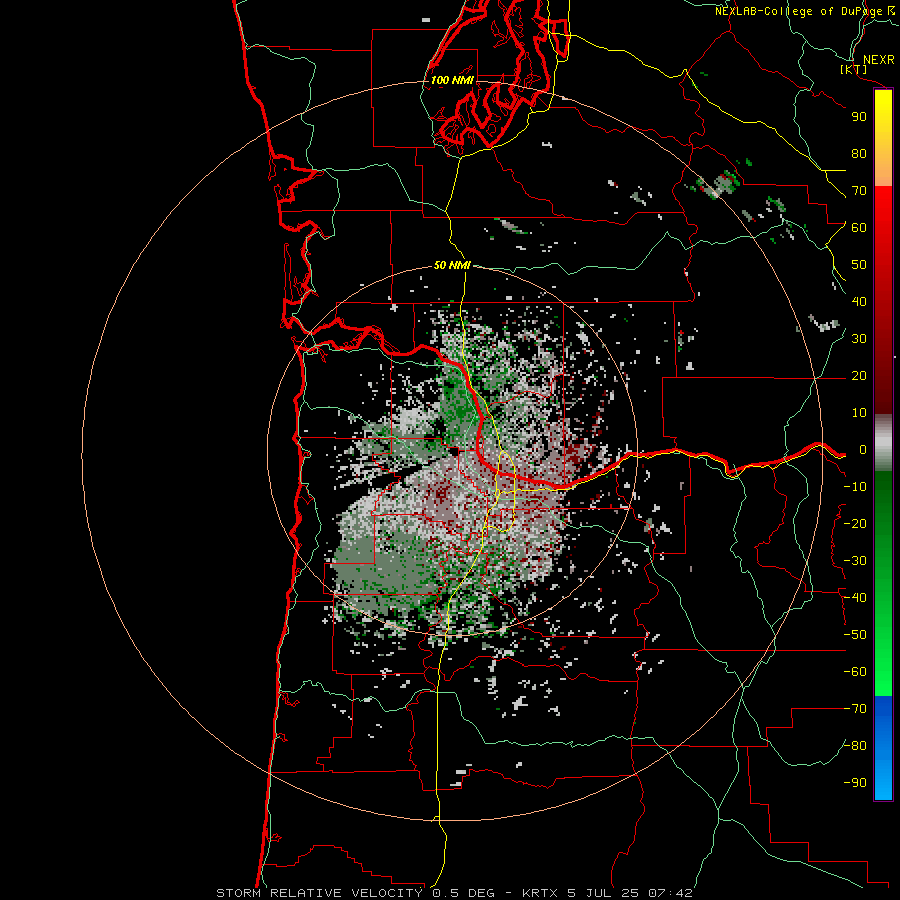Click the NEXR label near the color scale

879,60
